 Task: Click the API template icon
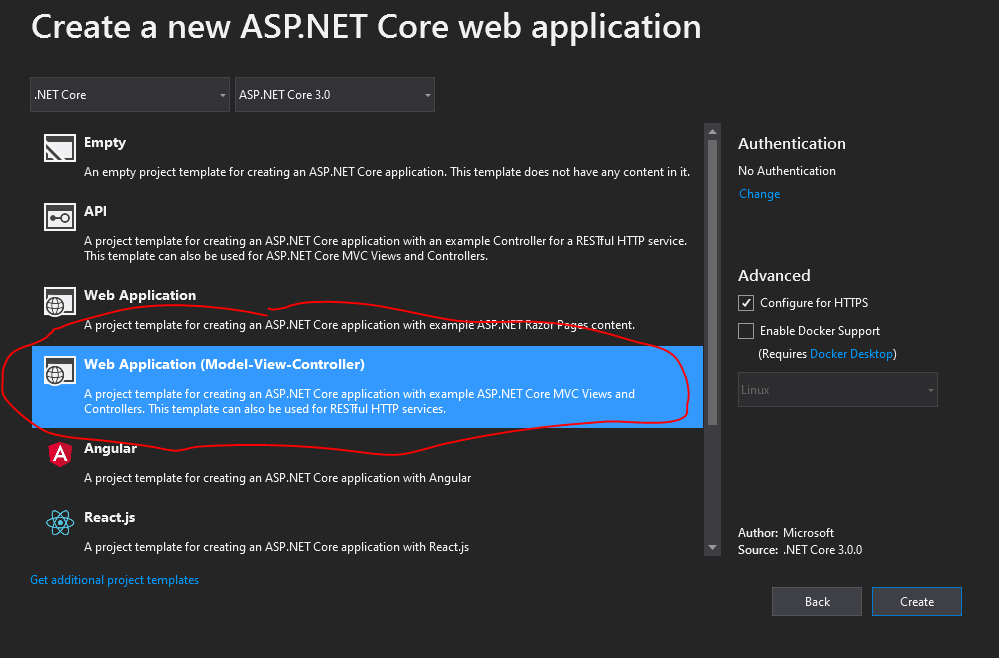click(60, 216)
